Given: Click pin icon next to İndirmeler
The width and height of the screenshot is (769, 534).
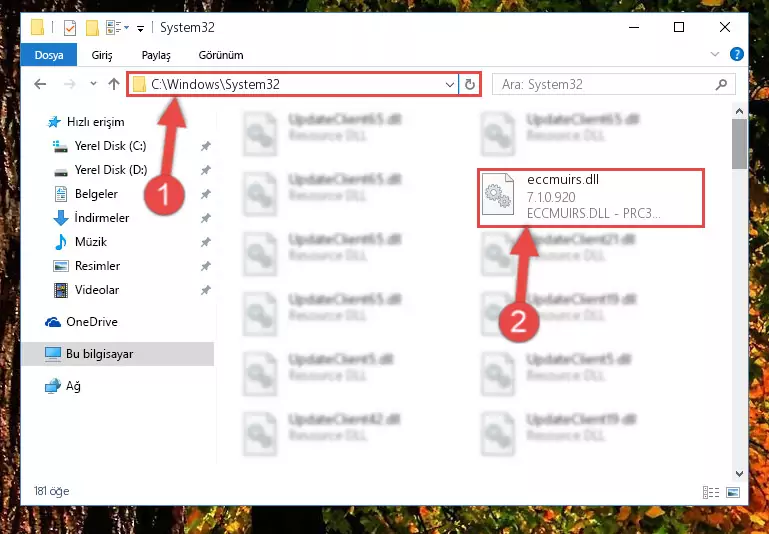Looking at the screenshot, I should coord(205,218).
